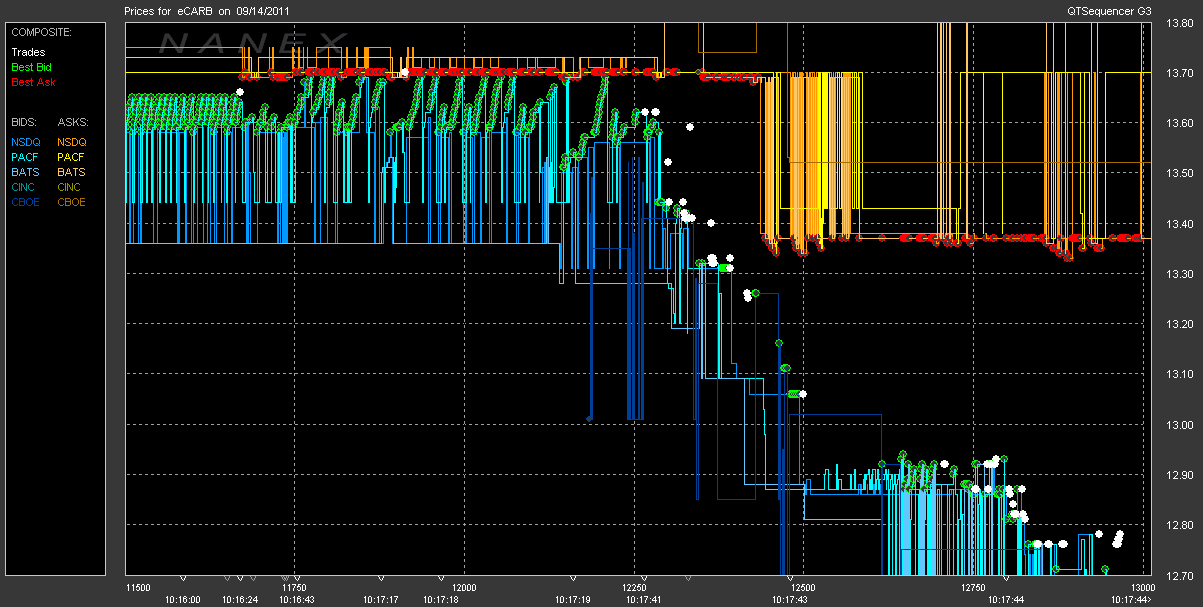Click the peach BATS entry under ASKS
The height and width of the screenshot is (607, 1203).
pos(72,172)
